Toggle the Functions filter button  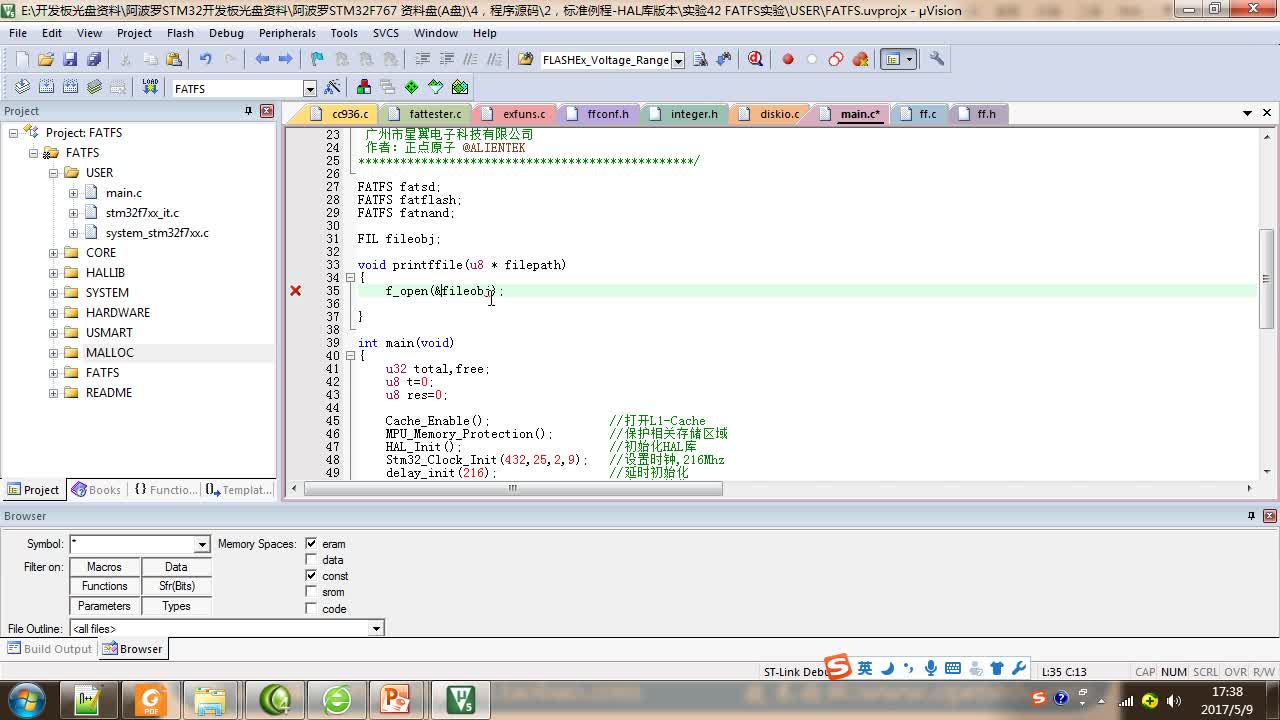point(104,586)
